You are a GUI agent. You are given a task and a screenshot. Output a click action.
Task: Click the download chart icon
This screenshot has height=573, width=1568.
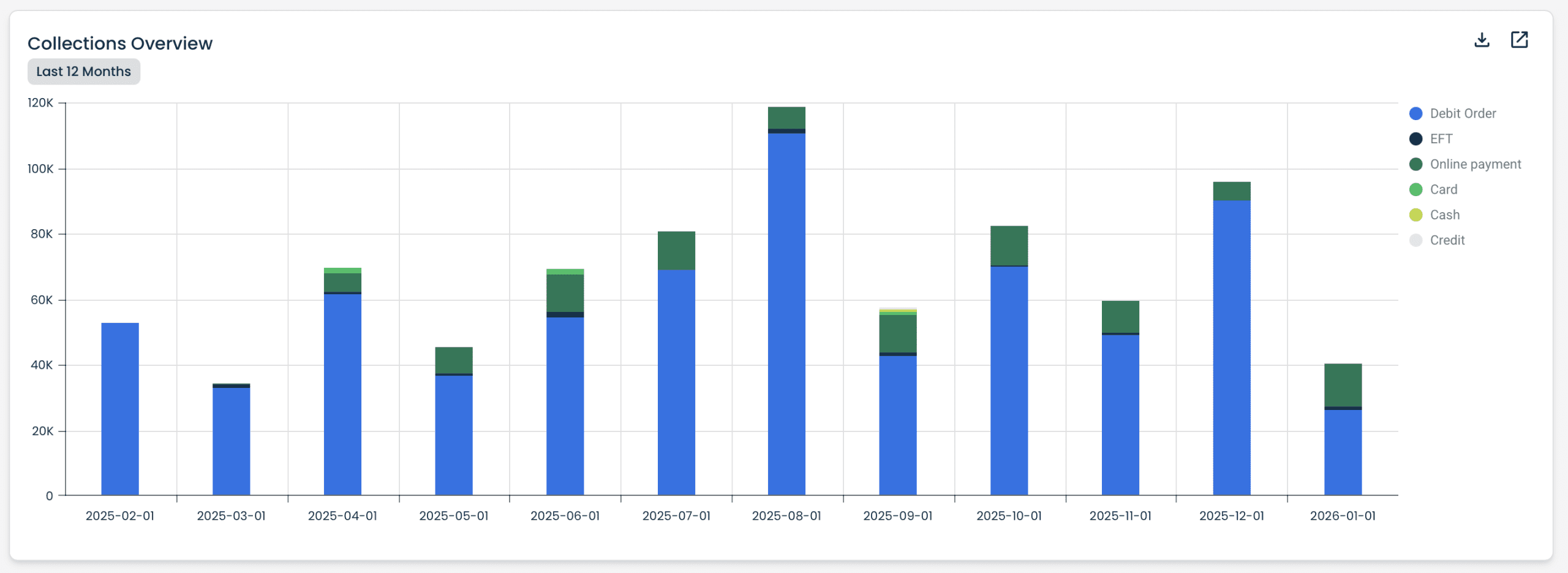point(1483,39)
